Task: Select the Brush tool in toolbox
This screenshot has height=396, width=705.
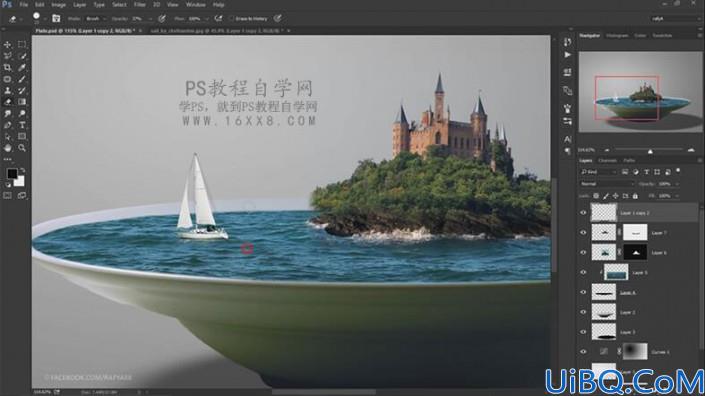Action: click(22, 79)
